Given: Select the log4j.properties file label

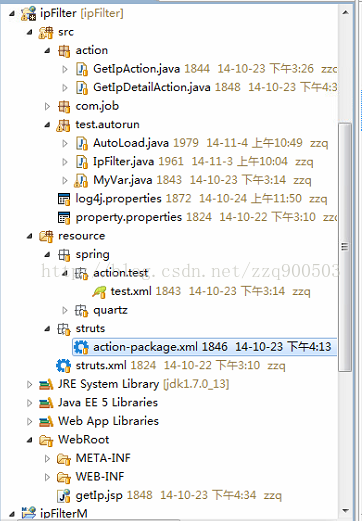Looking at the screenshot, I should tap(119, 199).
